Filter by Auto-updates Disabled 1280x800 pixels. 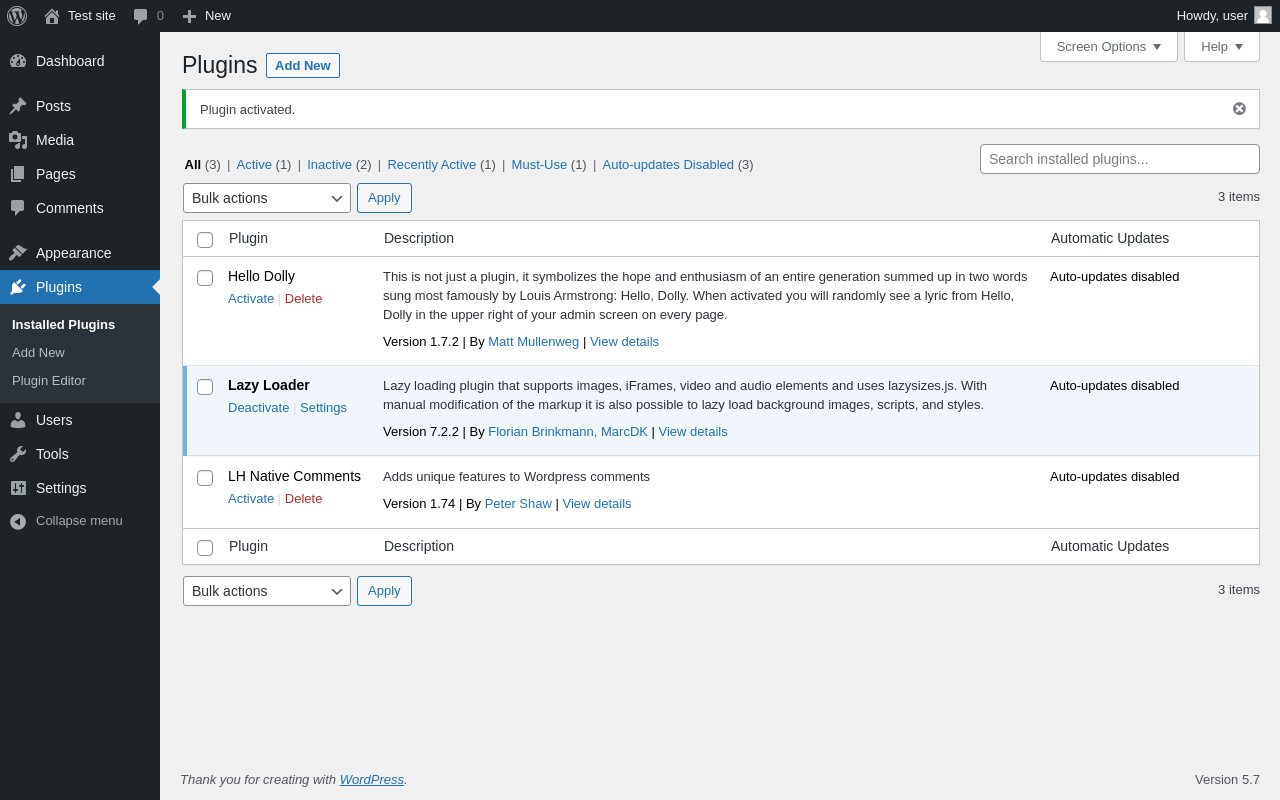click(x=668, y=165)
